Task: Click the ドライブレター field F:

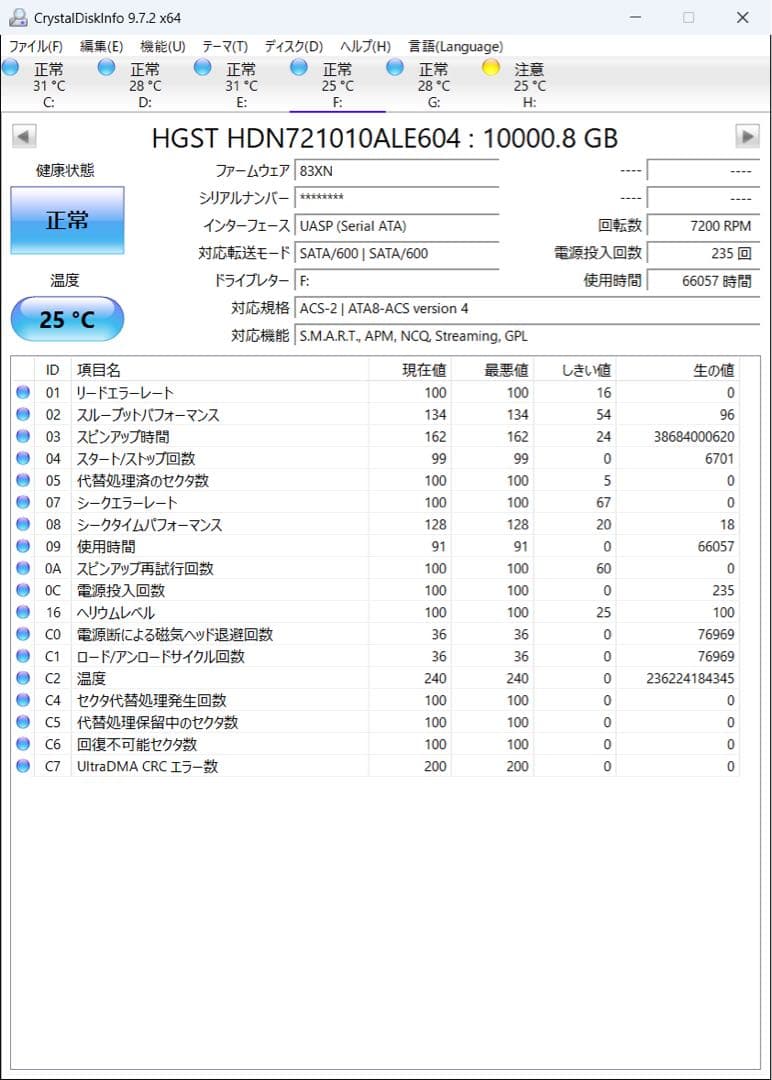Action: [397, 281]
